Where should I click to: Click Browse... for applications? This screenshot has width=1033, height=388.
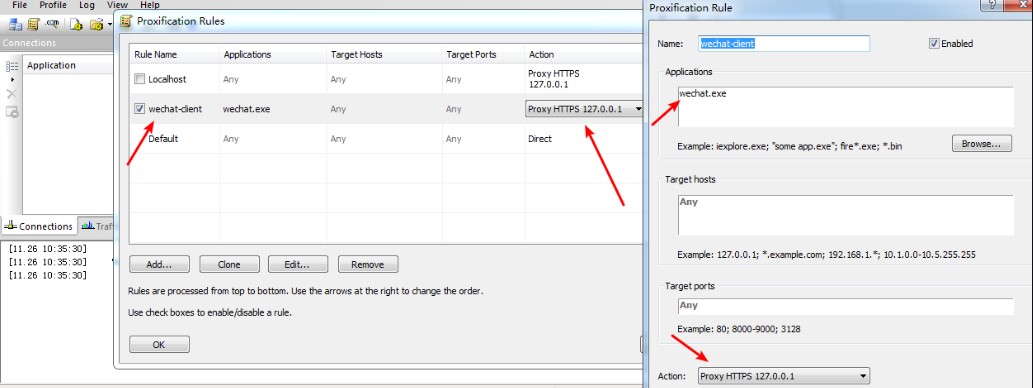(x=982, y=143)
